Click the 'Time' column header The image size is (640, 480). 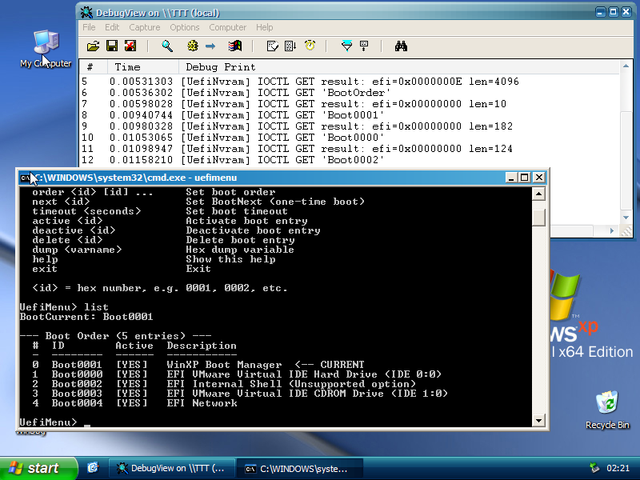pos(143,67)
